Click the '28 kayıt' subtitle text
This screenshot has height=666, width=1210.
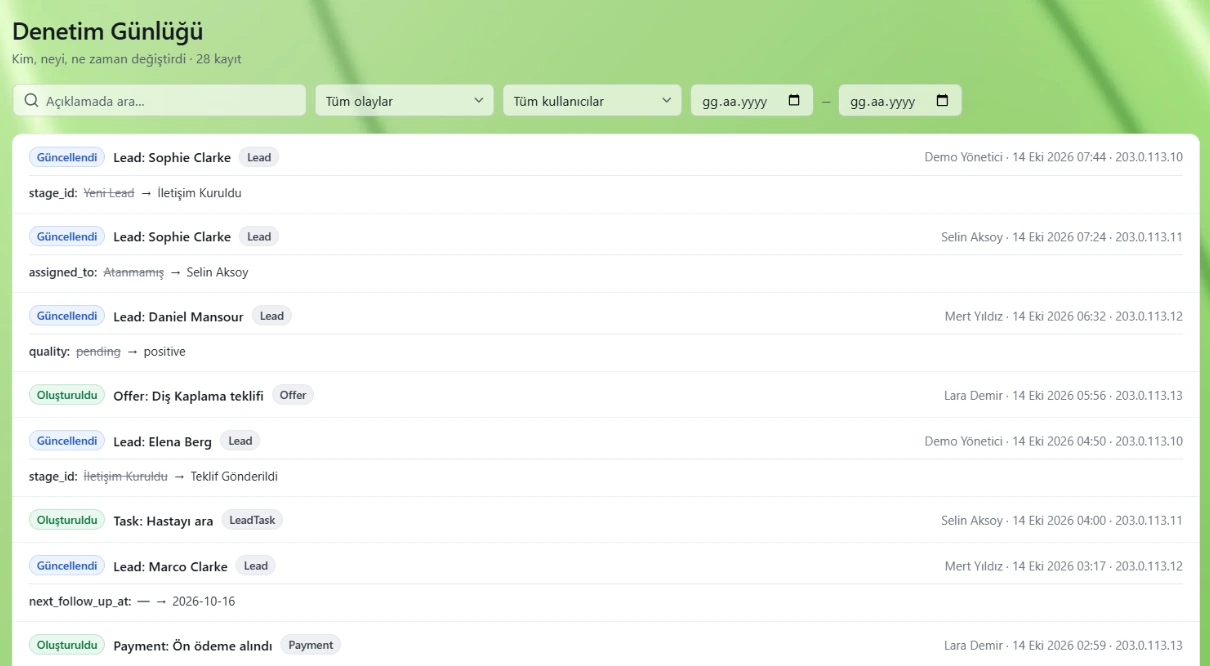[x=218, y=59]
